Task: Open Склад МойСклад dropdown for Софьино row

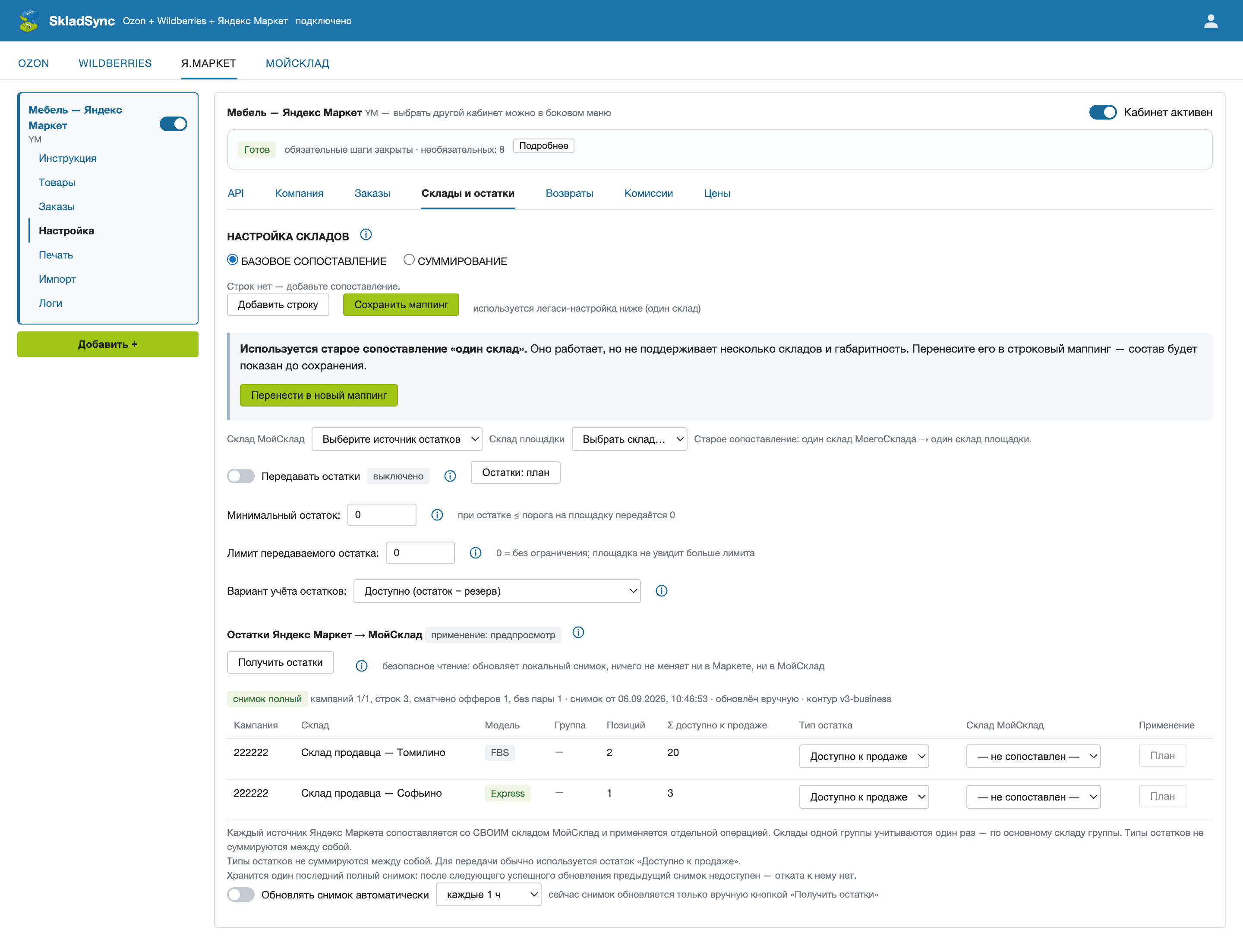Action: tap(1033, 797)
